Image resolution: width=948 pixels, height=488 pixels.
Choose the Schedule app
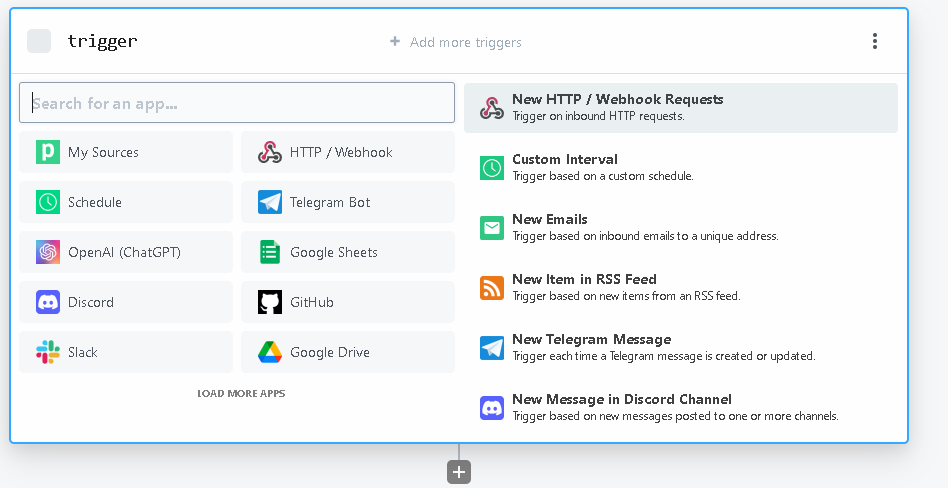pyautogui.click(x=126, y=202)
